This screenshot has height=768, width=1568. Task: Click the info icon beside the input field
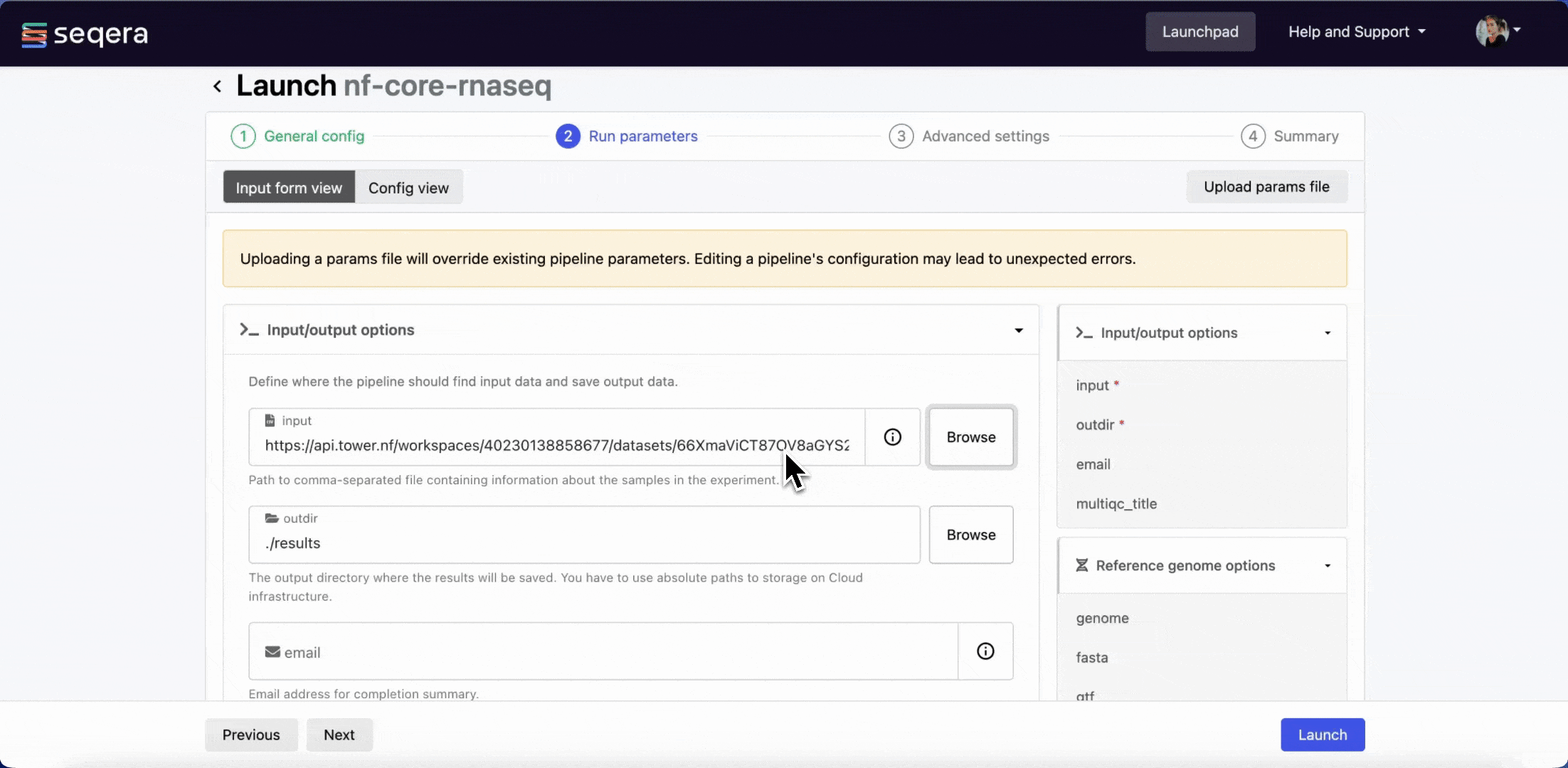(x=892, y=437)
